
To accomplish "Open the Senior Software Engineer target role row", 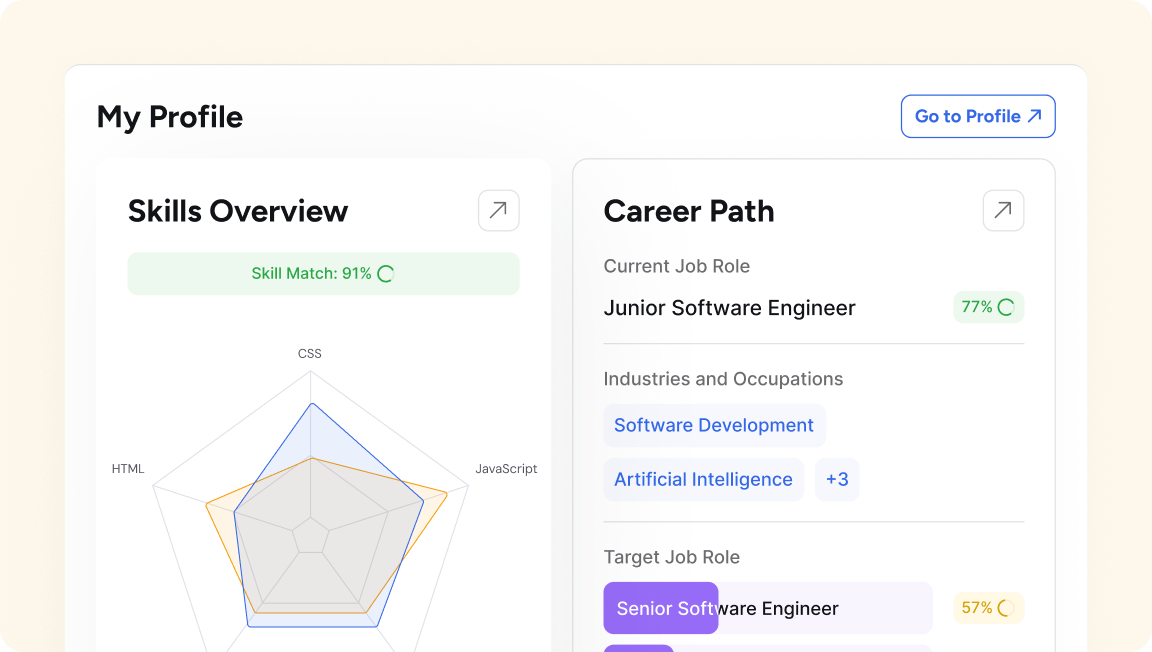I will [x=768, y=608].
